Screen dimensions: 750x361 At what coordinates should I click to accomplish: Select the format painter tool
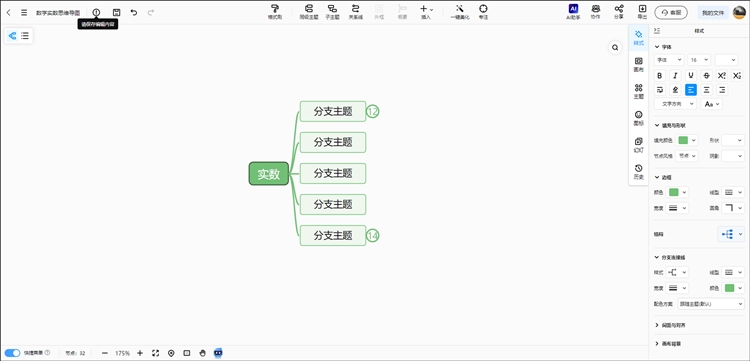[275, 12]
